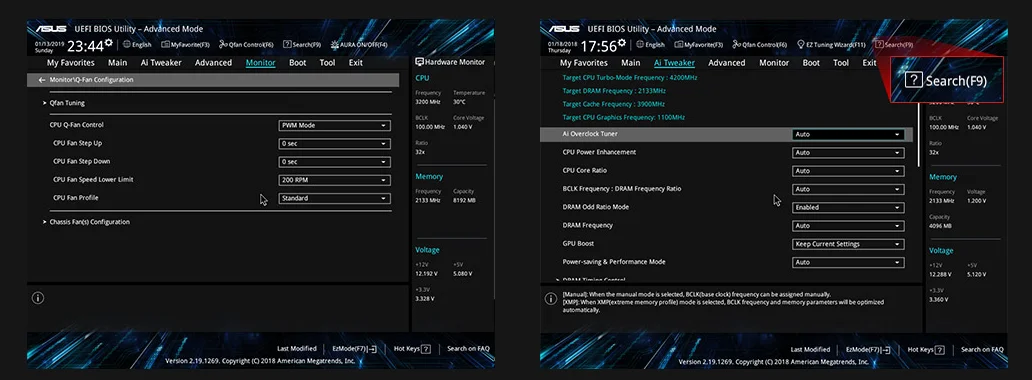Open CPU Fan Speed Lower Limit dropdown
The width and height of the screenshot is (1032, 380).
click(x=334, y=180)
